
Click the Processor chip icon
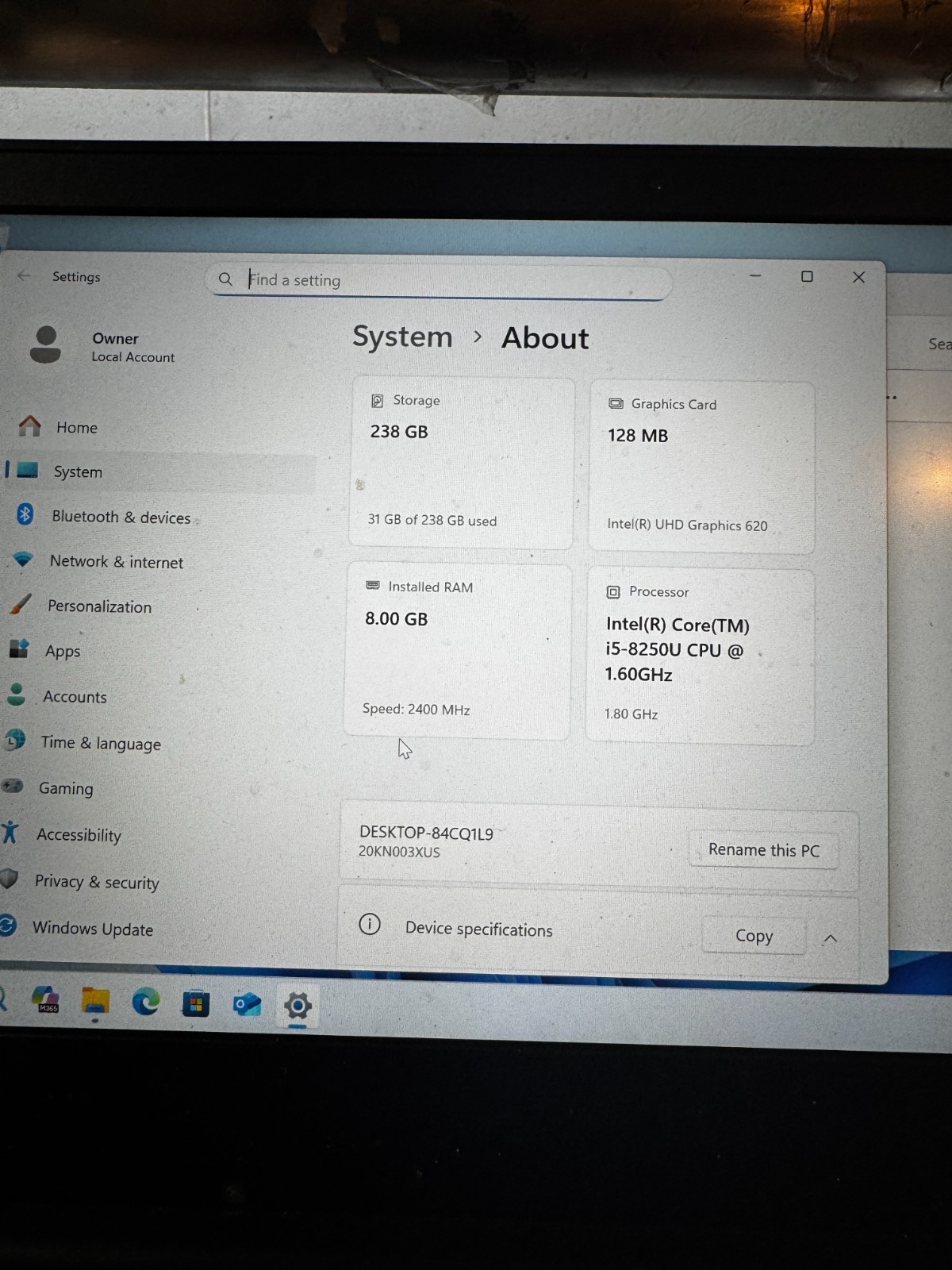click(613, 591)
